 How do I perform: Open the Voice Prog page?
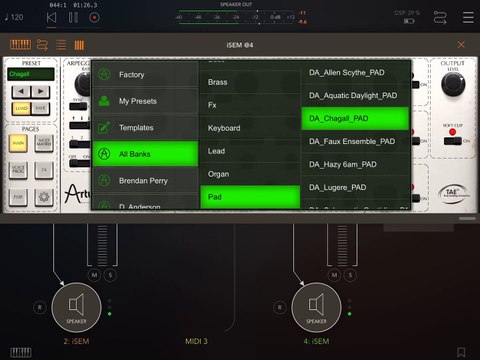pyautogui.click(x=18, y=170)
